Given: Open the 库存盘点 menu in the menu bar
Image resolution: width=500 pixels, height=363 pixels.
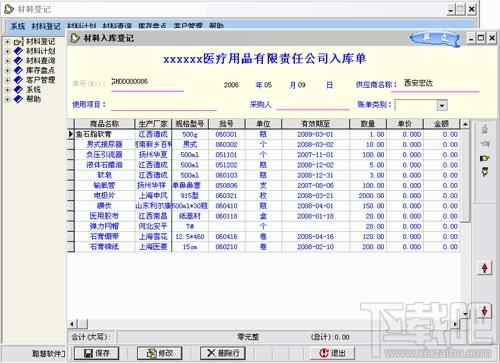Looking at the screenshot, I should click(152, 26).
